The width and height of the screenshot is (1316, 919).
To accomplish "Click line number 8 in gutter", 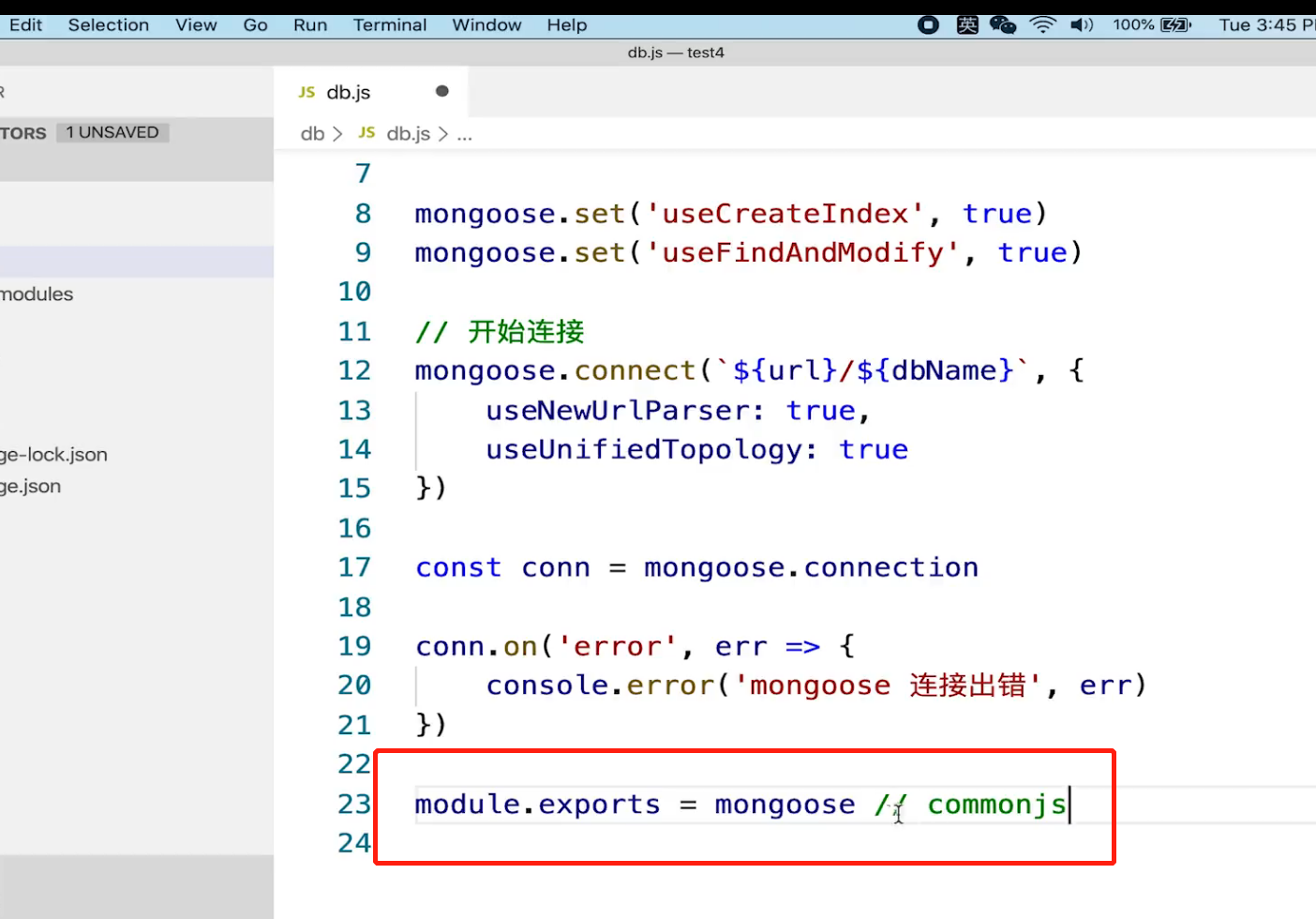I will tap(363, 214).
